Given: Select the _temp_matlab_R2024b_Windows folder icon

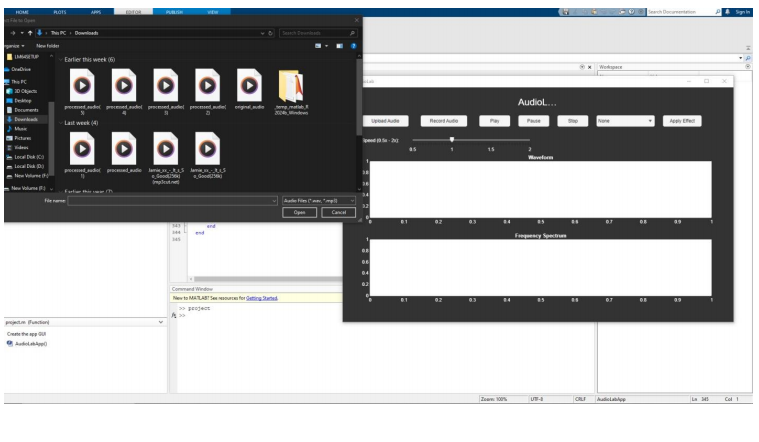Looking at the screenshot, I should coord(291,86).
